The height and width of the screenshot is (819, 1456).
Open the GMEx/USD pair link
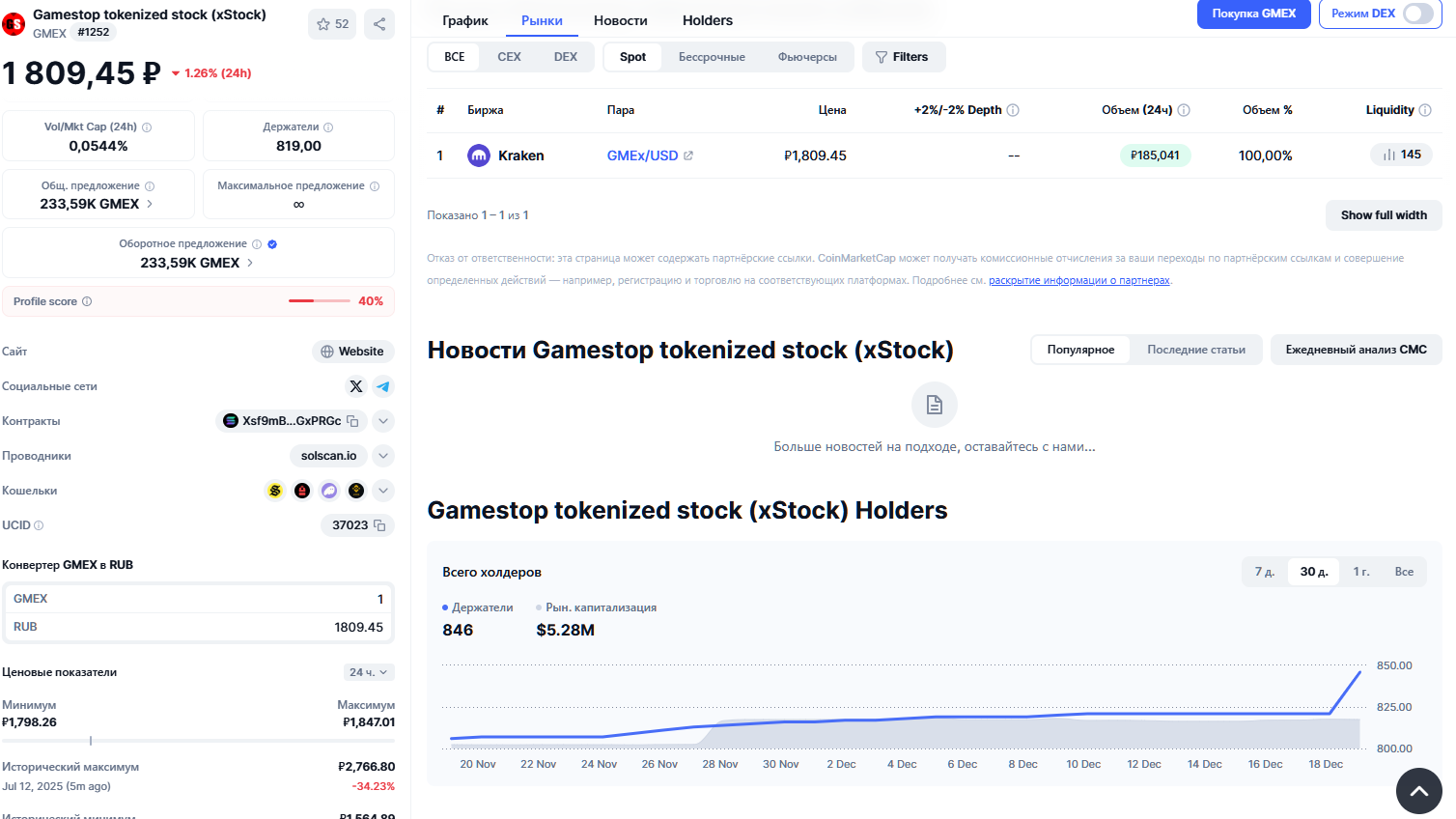pyautogui.click(x=642, y=155)
